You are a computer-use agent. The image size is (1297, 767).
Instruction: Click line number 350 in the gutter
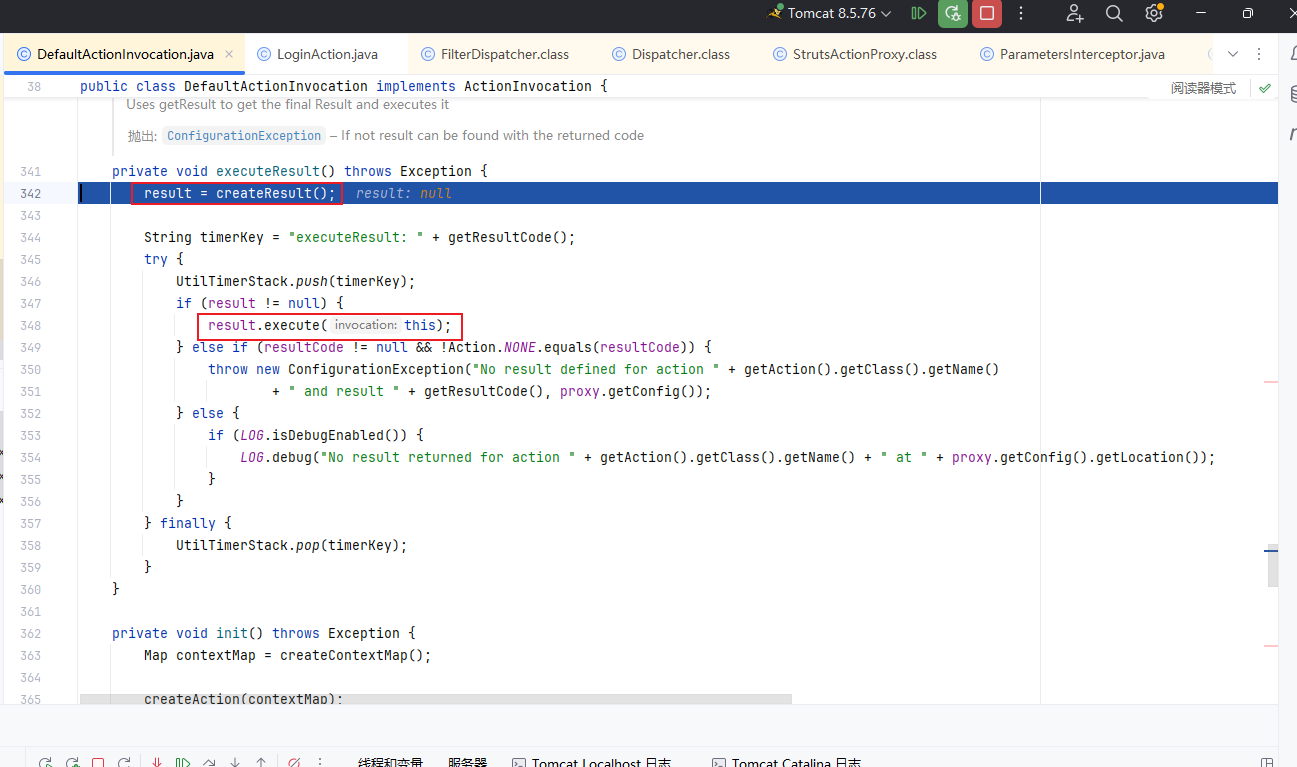point(30,369)
